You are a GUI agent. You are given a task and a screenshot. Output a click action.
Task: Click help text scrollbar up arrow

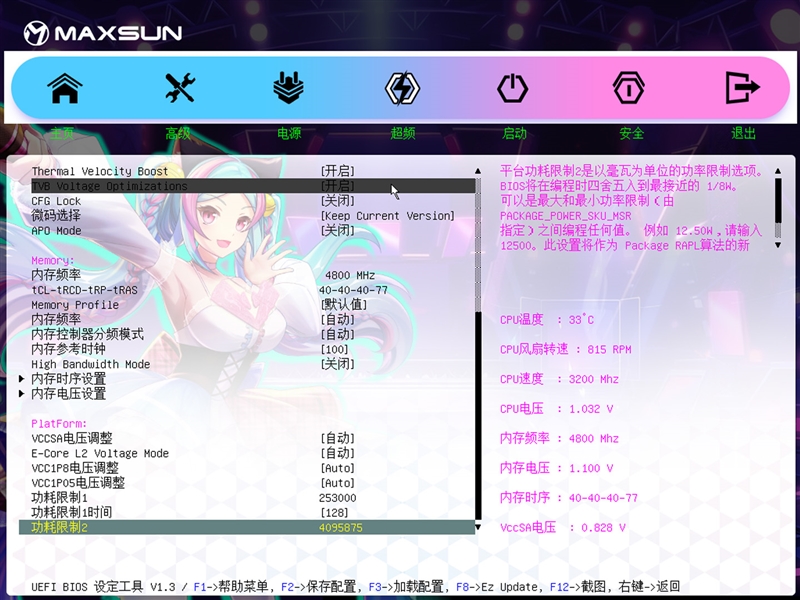pyautogui.click(x=778, y=171)
